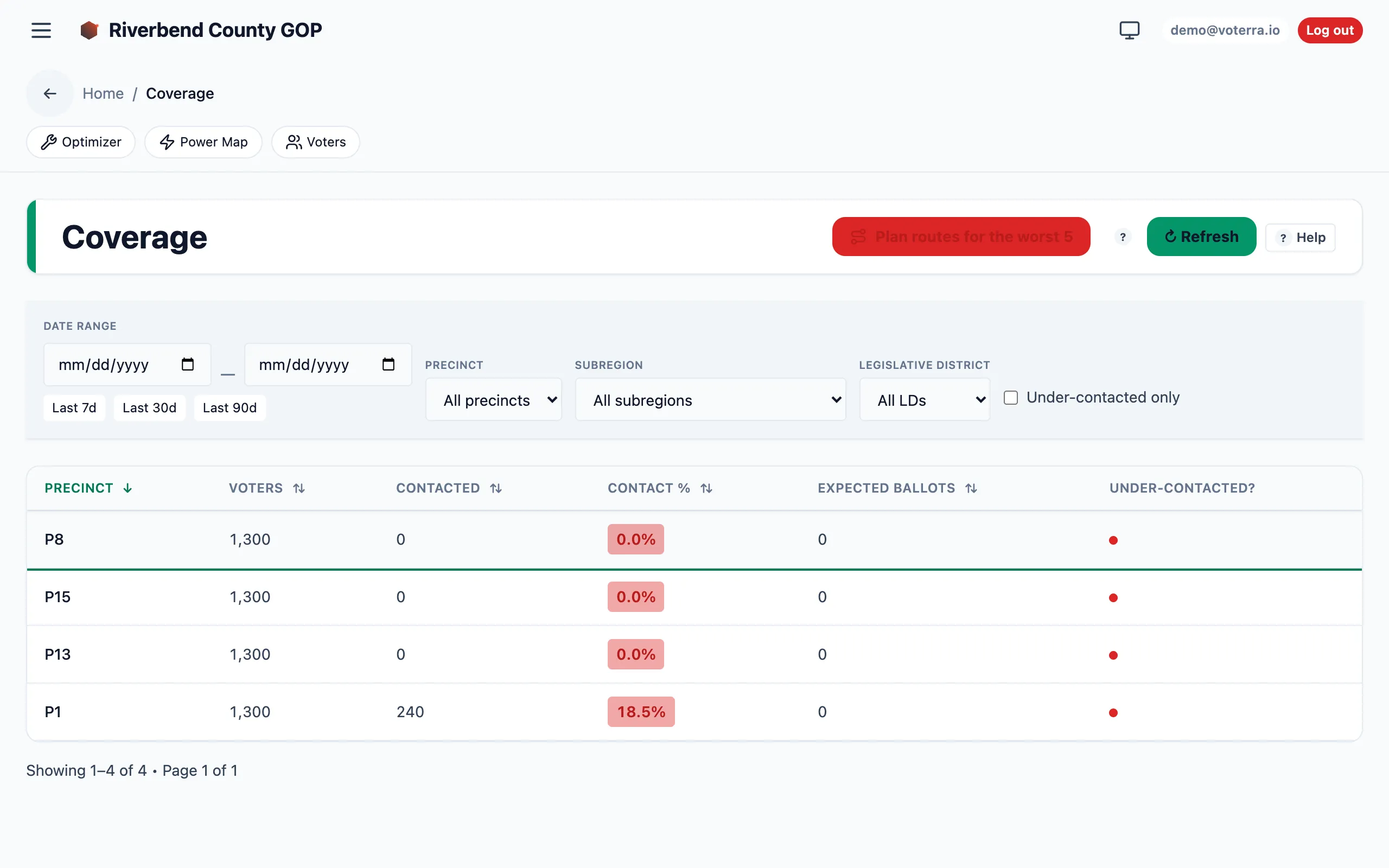Screen dimensions: 1389x868
Task: Click the red under-contacted dot for P1
Action: 1113,712
